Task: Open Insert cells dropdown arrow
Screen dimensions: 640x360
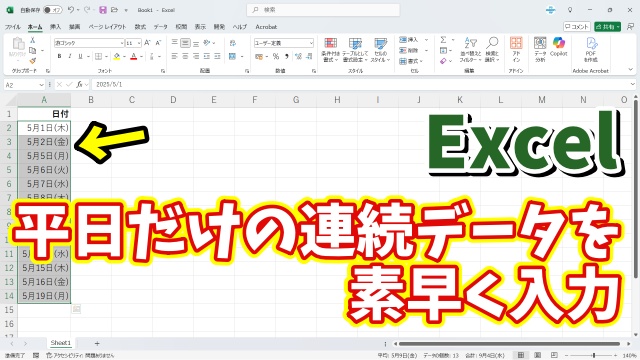Action: 427,40
